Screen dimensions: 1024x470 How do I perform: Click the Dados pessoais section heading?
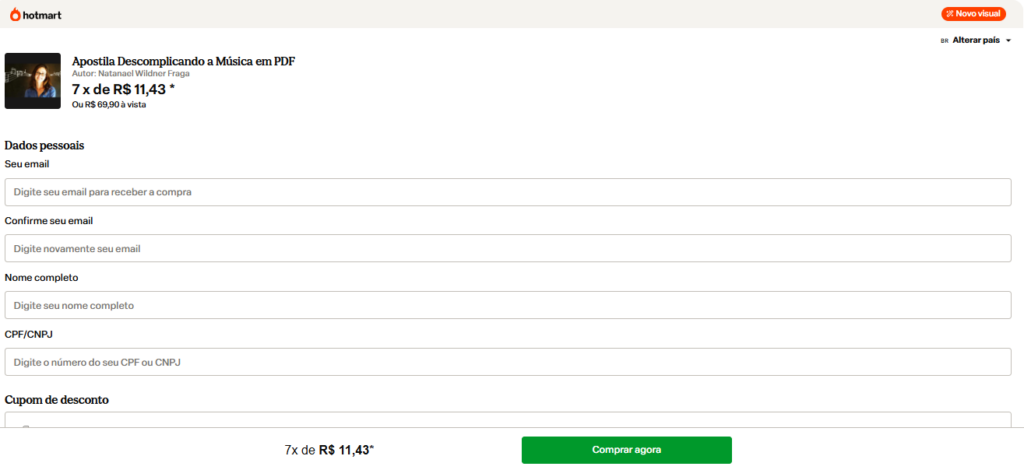(44, 146)
